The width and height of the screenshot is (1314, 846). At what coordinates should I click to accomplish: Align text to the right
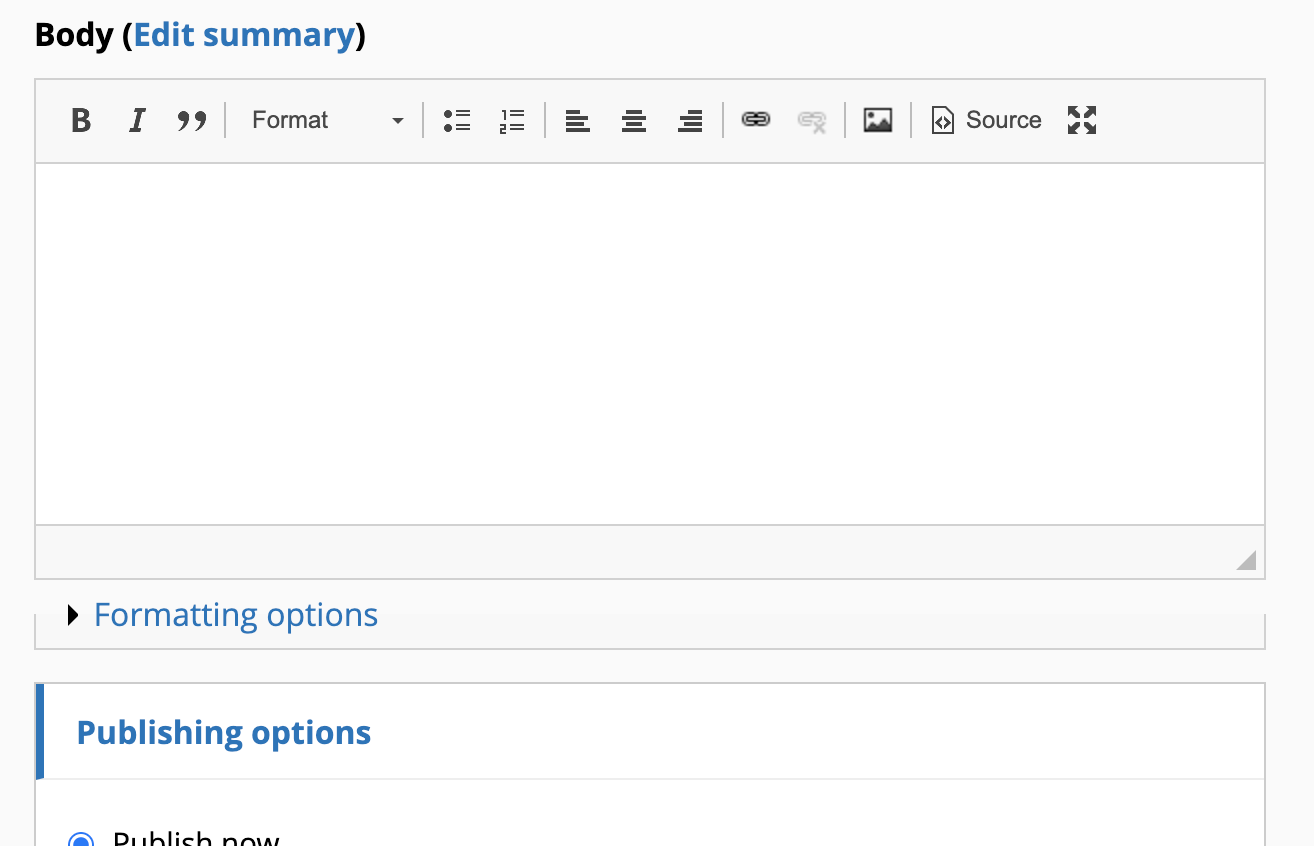[690, 120]
